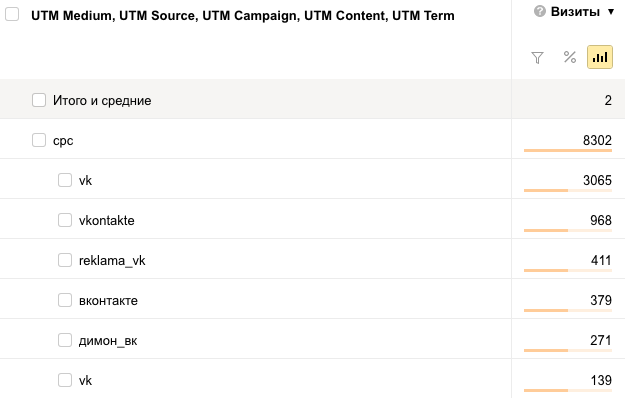Tick the Итого и средние checkbox

coord(39,100)
